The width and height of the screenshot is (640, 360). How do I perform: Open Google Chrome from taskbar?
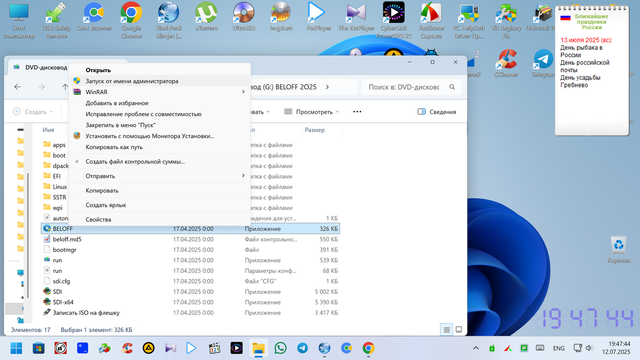click(x=368, y=348)
